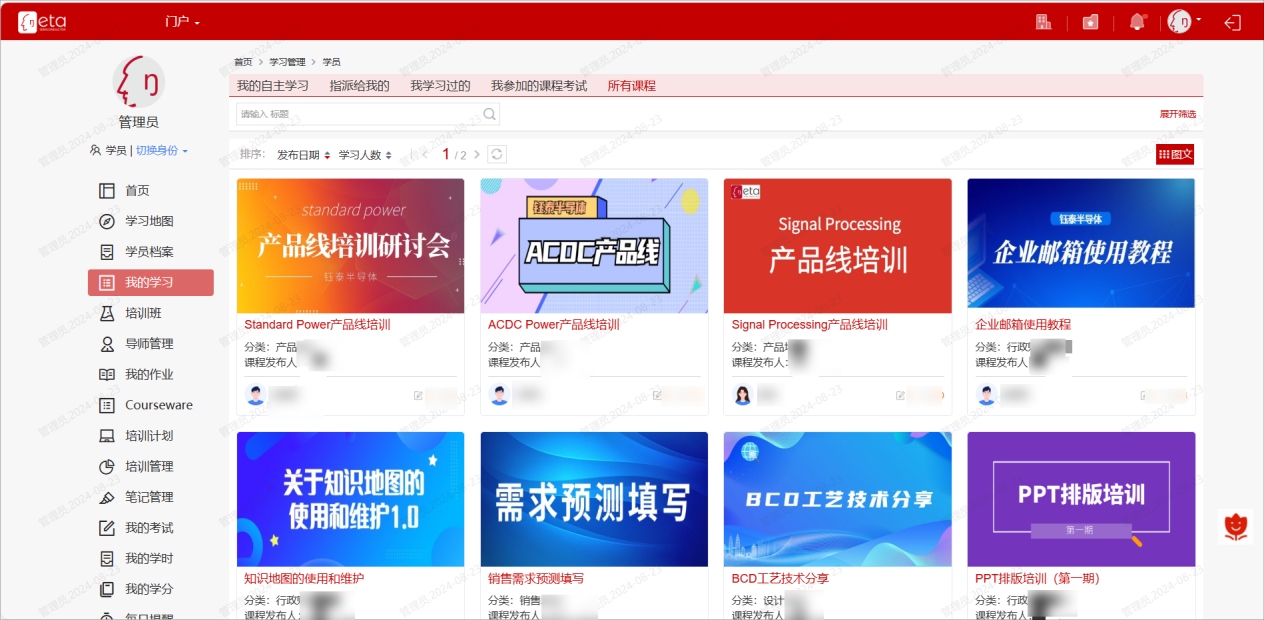
Task: Open the user avatar dropdown in the header
Action: click(x=1184, y=21)
